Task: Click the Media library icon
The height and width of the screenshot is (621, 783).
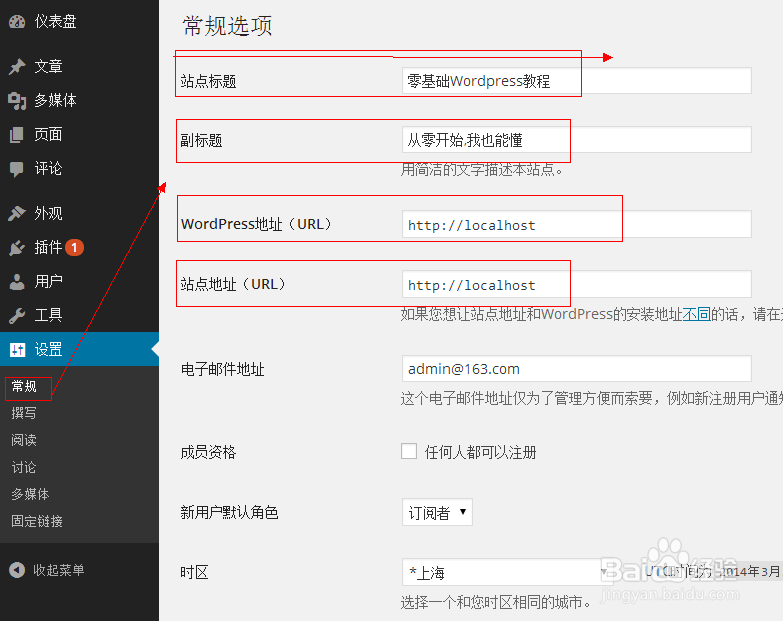Action: [x=17, y=101]
